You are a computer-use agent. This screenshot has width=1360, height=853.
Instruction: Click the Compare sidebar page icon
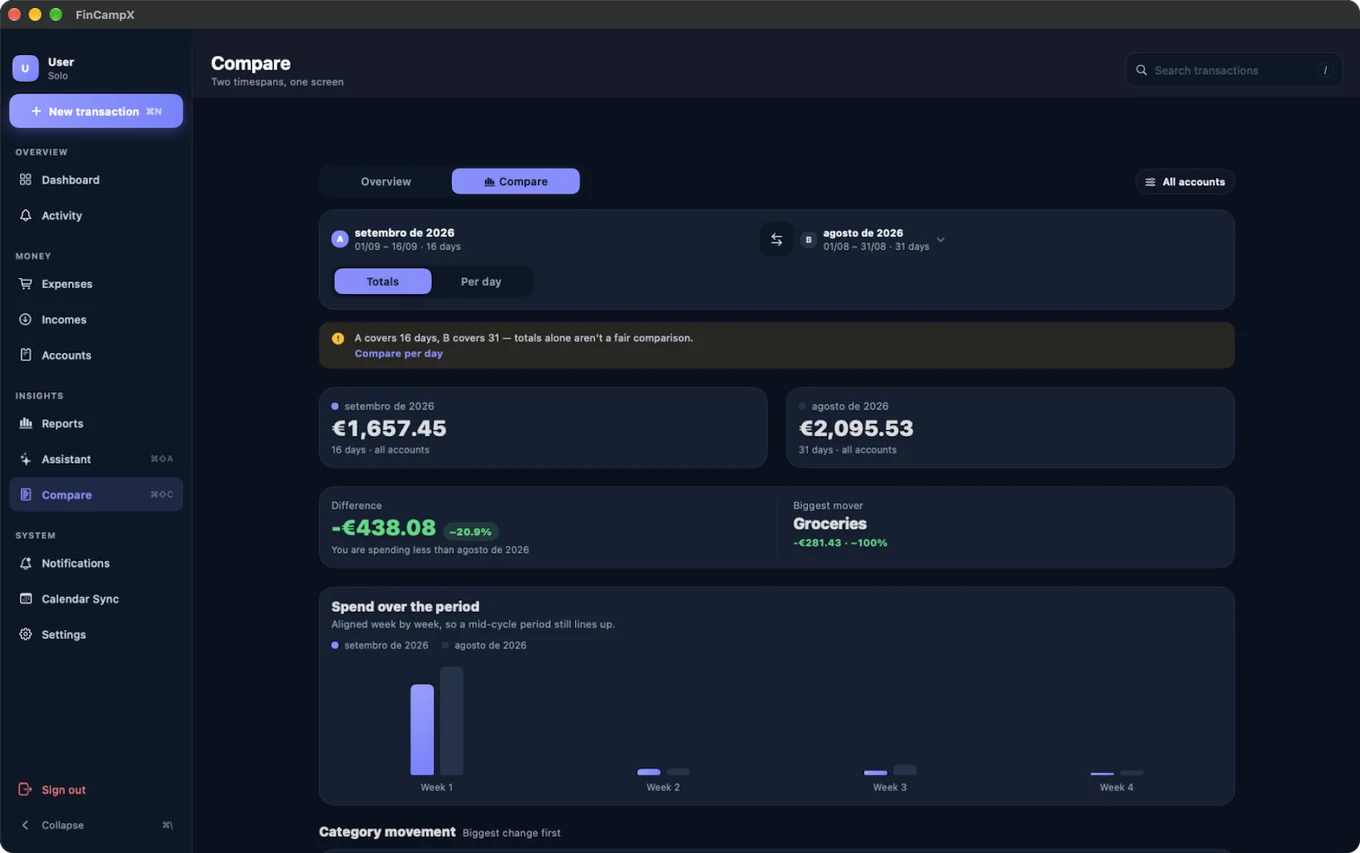tap(26, 495)
